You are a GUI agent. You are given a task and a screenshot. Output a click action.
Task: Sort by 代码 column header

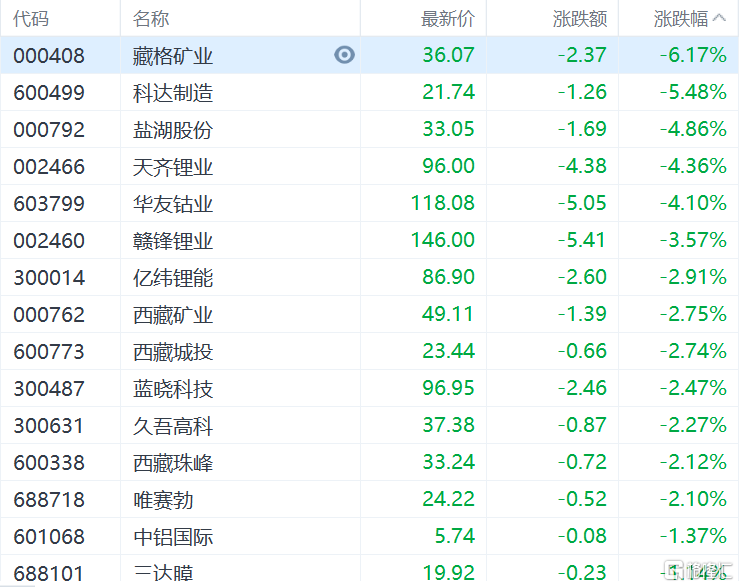coord(31,19)
